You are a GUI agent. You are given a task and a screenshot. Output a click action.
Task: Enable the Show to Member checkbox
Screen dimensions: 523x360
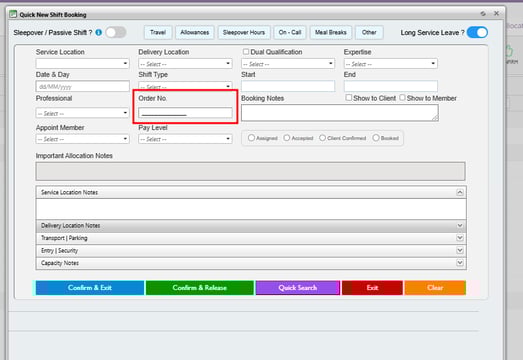coord(402,97)
